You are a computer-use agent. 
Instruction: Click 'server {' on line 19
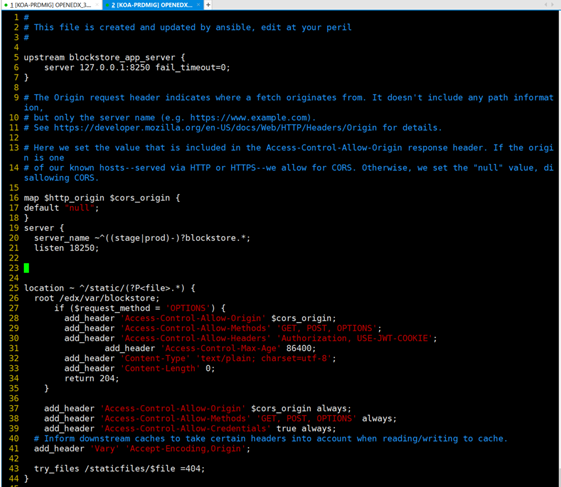[44, 228]
